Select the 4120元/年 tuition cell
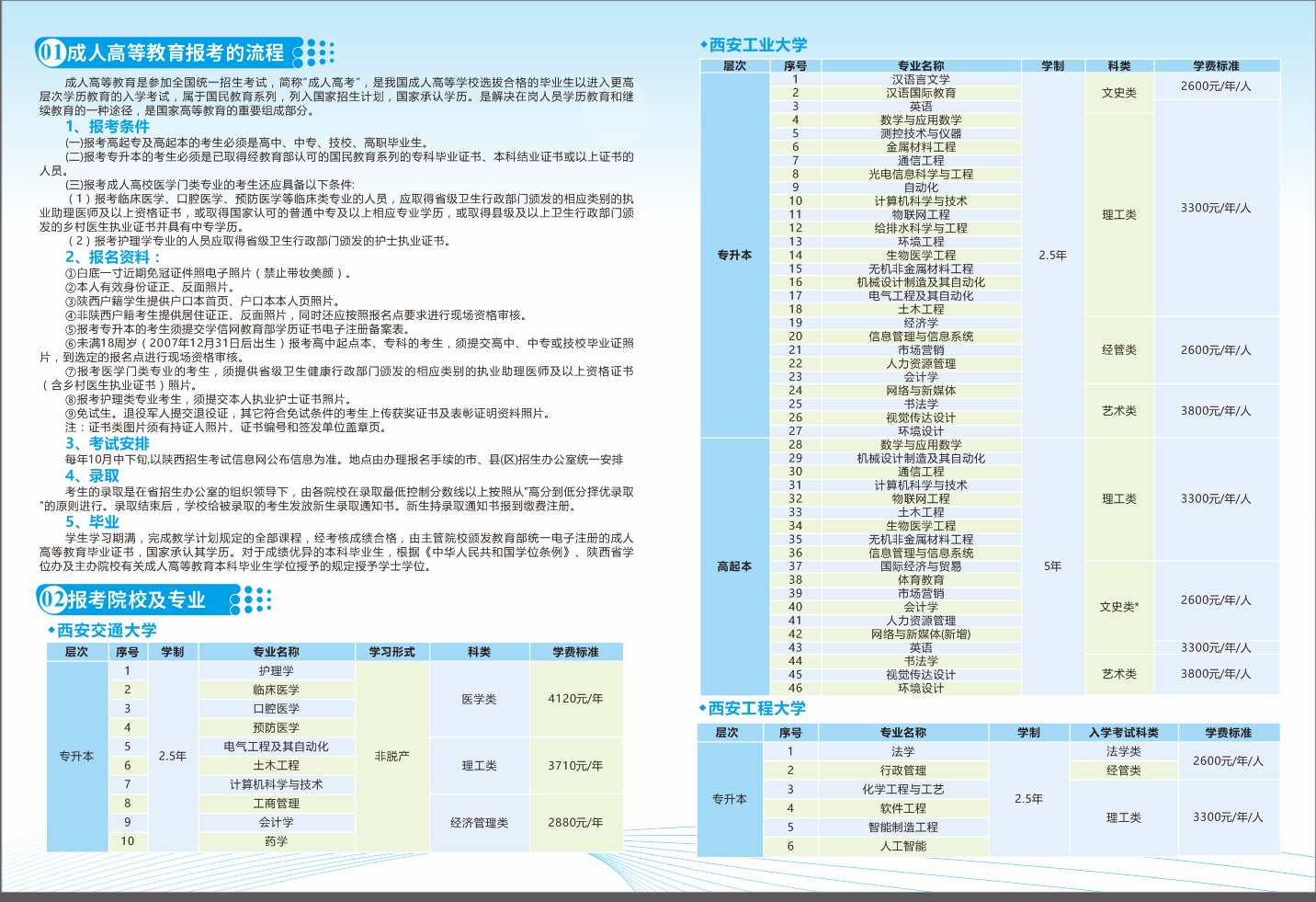1316x902 pixels. tap(575, 699)
